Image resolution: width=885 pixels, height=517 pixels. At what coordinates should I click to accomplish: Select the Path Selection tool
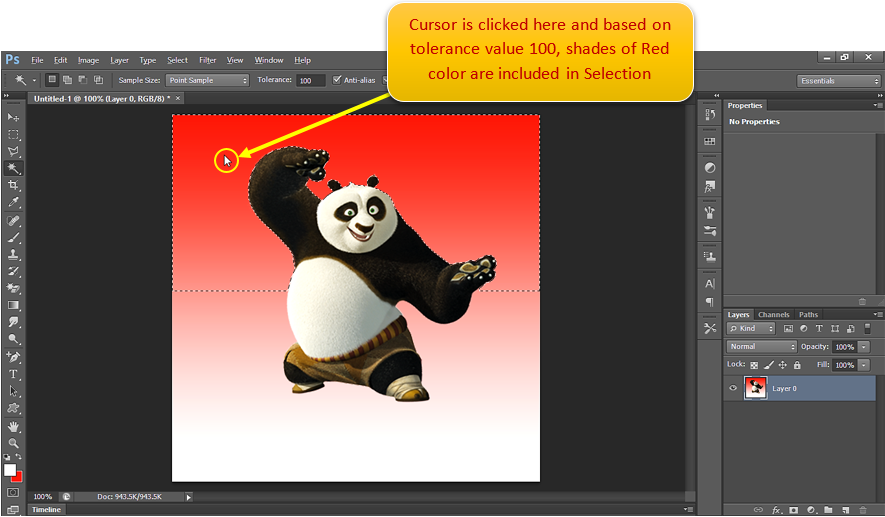(13, 391)
